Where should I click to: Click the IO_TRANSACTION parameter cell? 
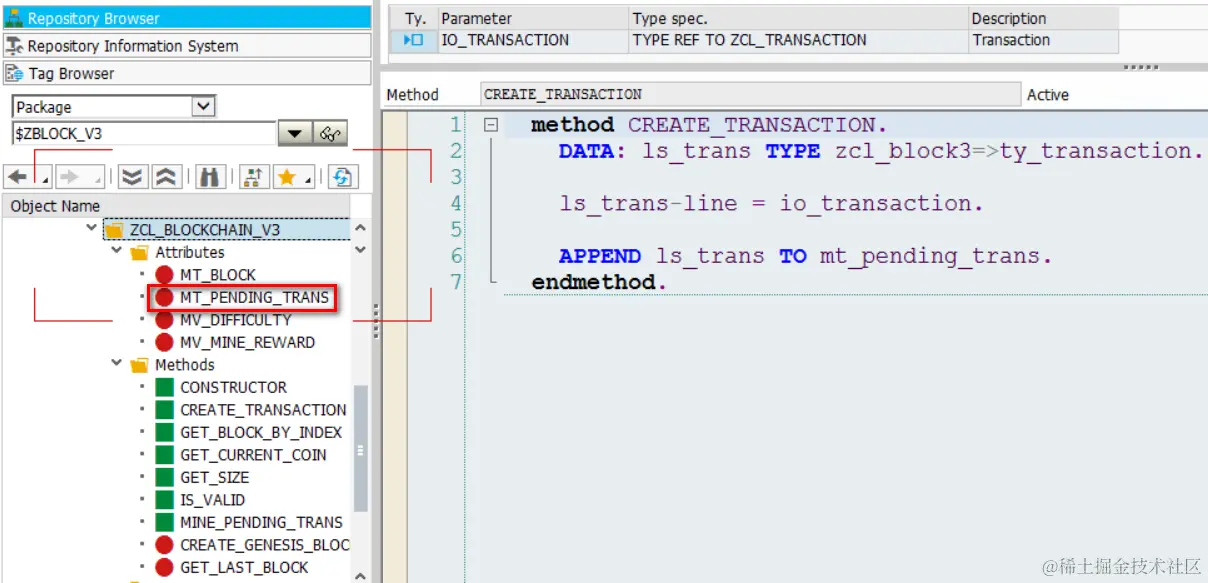[533, 40]
